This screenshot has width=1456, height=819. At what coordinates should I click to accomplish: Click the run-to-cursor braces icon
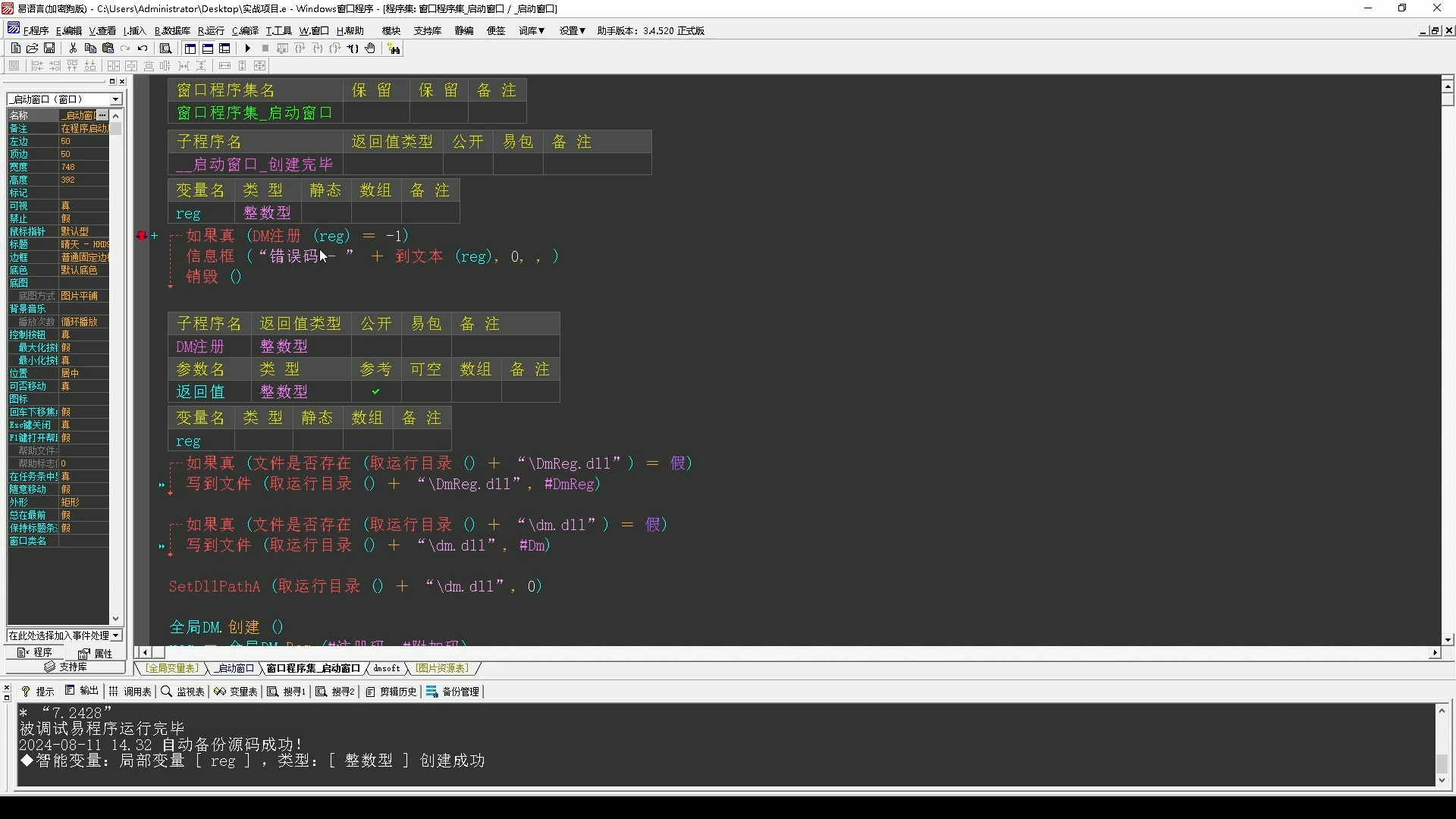pos(353,49)
